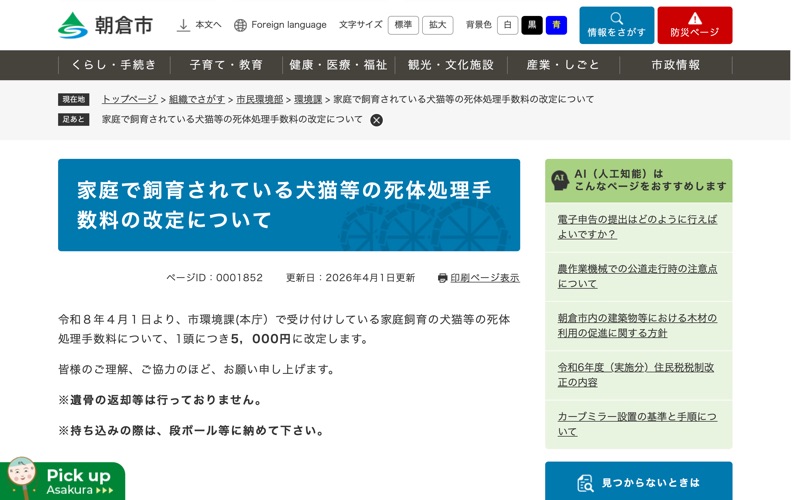Click the 足あと label badge
Image resolution: width=800 pixels, height=500 pixels.
73,119
